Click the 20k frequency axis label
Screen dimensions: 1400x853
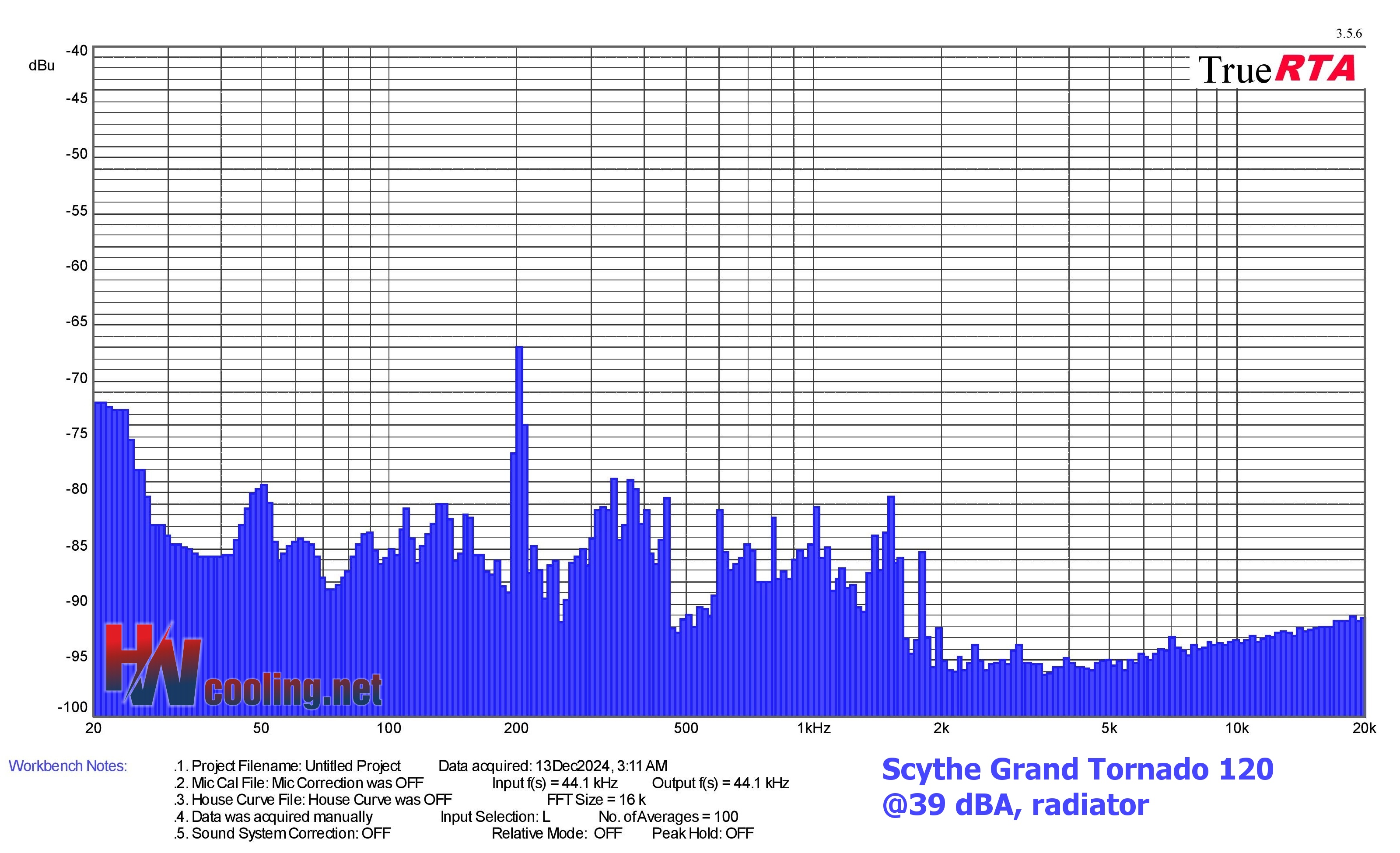pyautogui.click(x=1364, y=729)
